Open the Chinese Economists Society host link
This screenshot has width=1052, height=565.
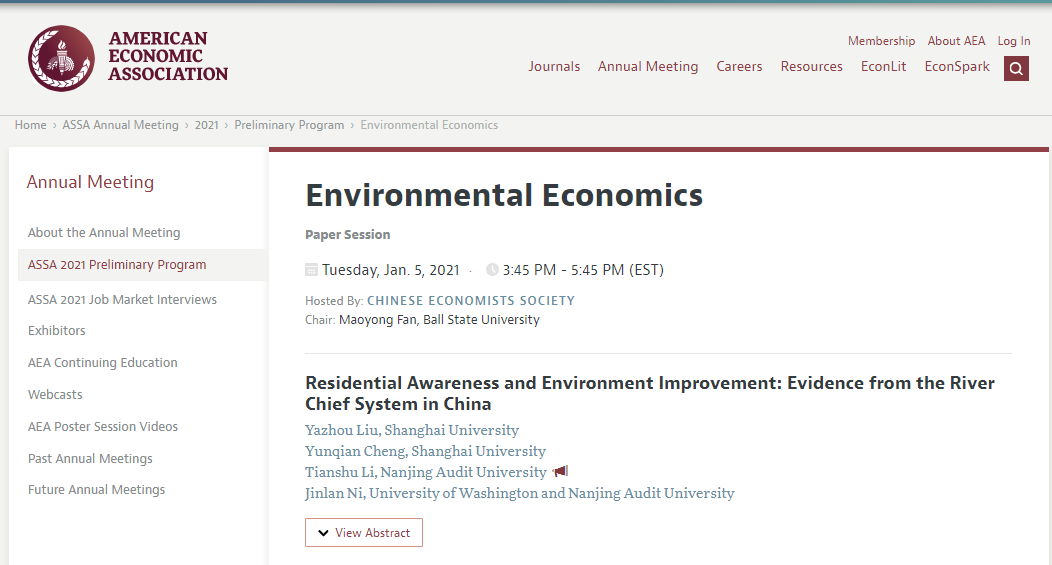tap(471, 301)
